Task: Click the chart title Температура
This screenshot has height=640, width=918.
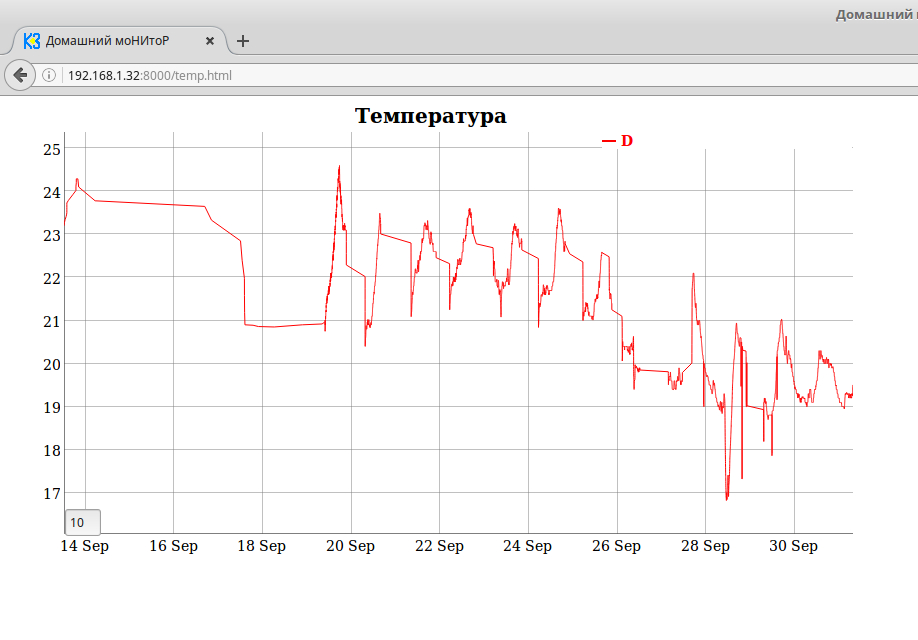Action: click(x=430, y=116)
